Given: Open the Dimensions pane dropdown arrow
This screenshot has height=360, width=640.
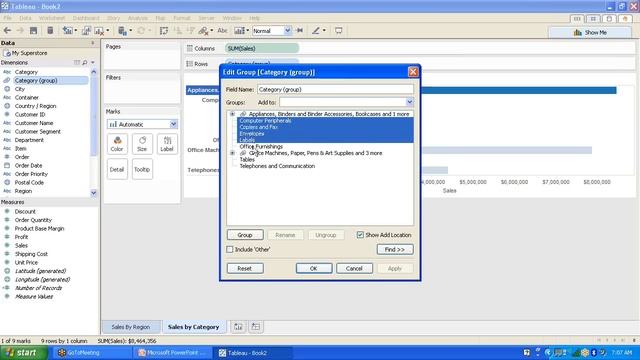Looking at the screenshot, I should tap(93, 63).
